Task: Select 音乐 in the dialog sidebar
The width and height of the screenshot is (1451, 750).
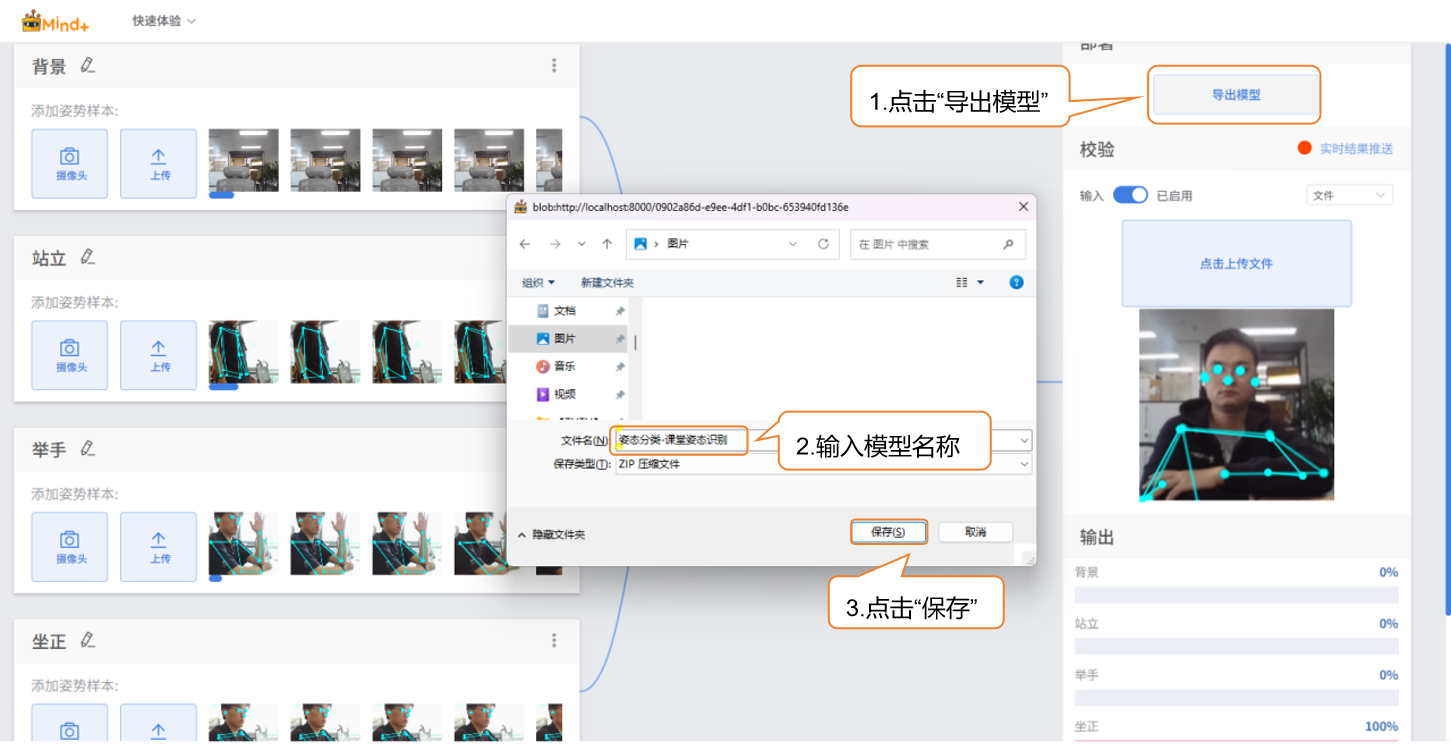Action: click(x=565, y=367)
